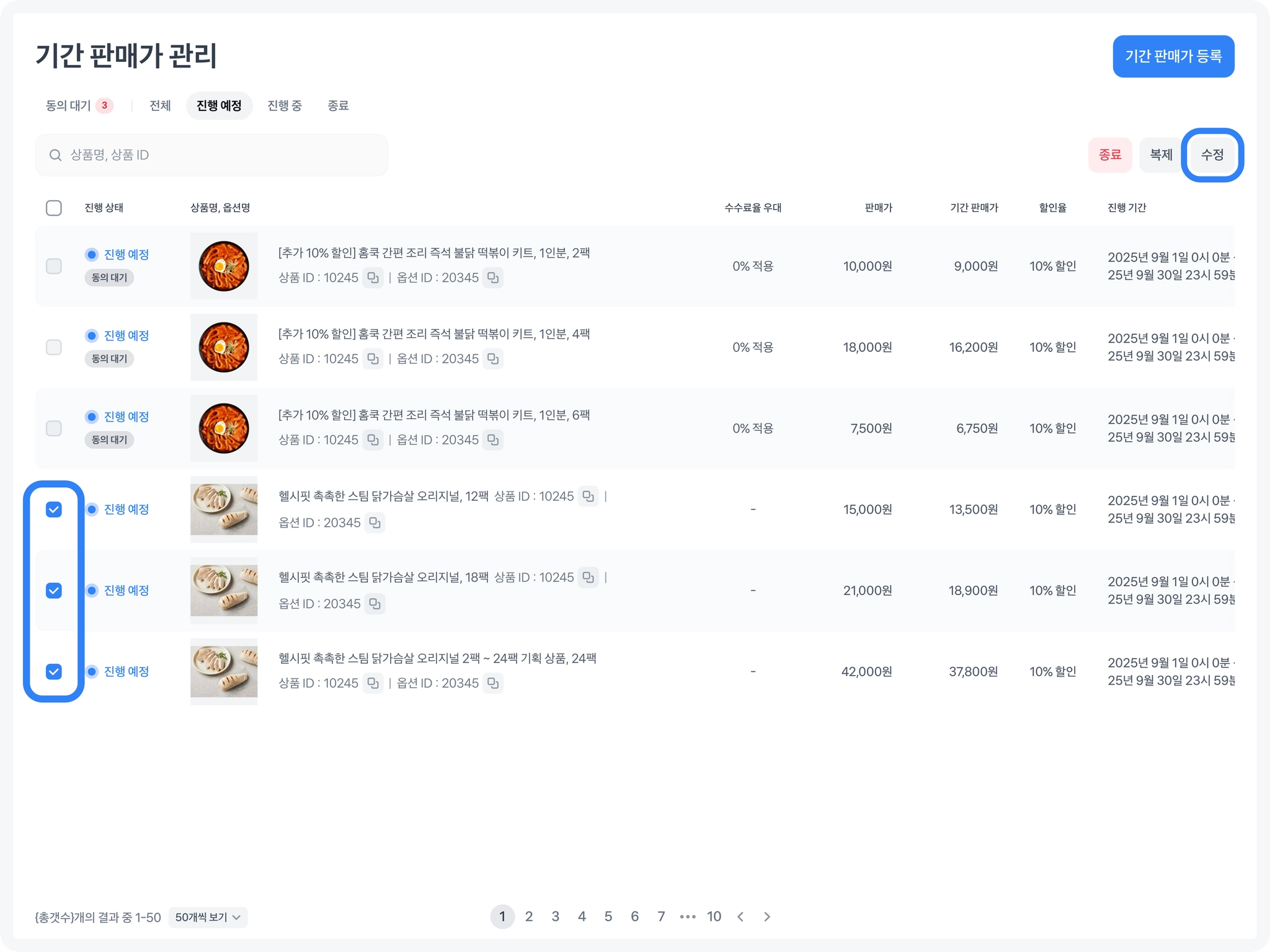Copy product ID of the 4팩 떡볶이 row
This screenshot has width=1270, height=952.
(373, 359)
